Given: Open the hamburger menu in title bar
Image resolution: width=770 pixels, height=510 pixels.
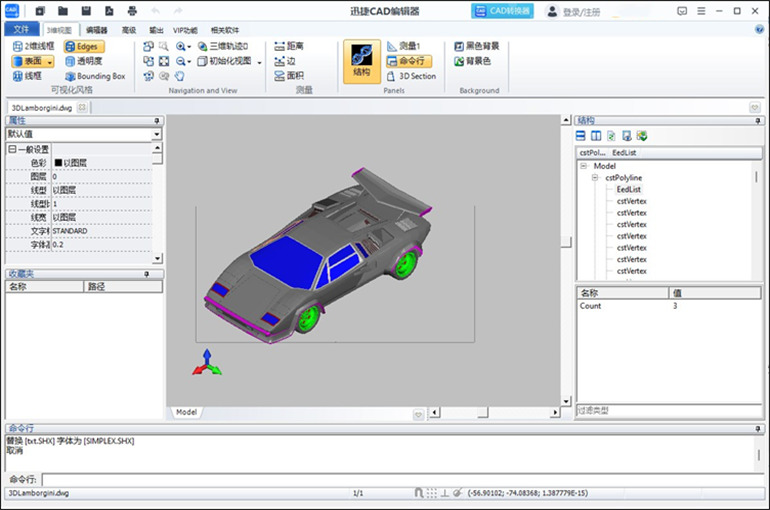Looking at the screenshot, I should tap(701, 11).
